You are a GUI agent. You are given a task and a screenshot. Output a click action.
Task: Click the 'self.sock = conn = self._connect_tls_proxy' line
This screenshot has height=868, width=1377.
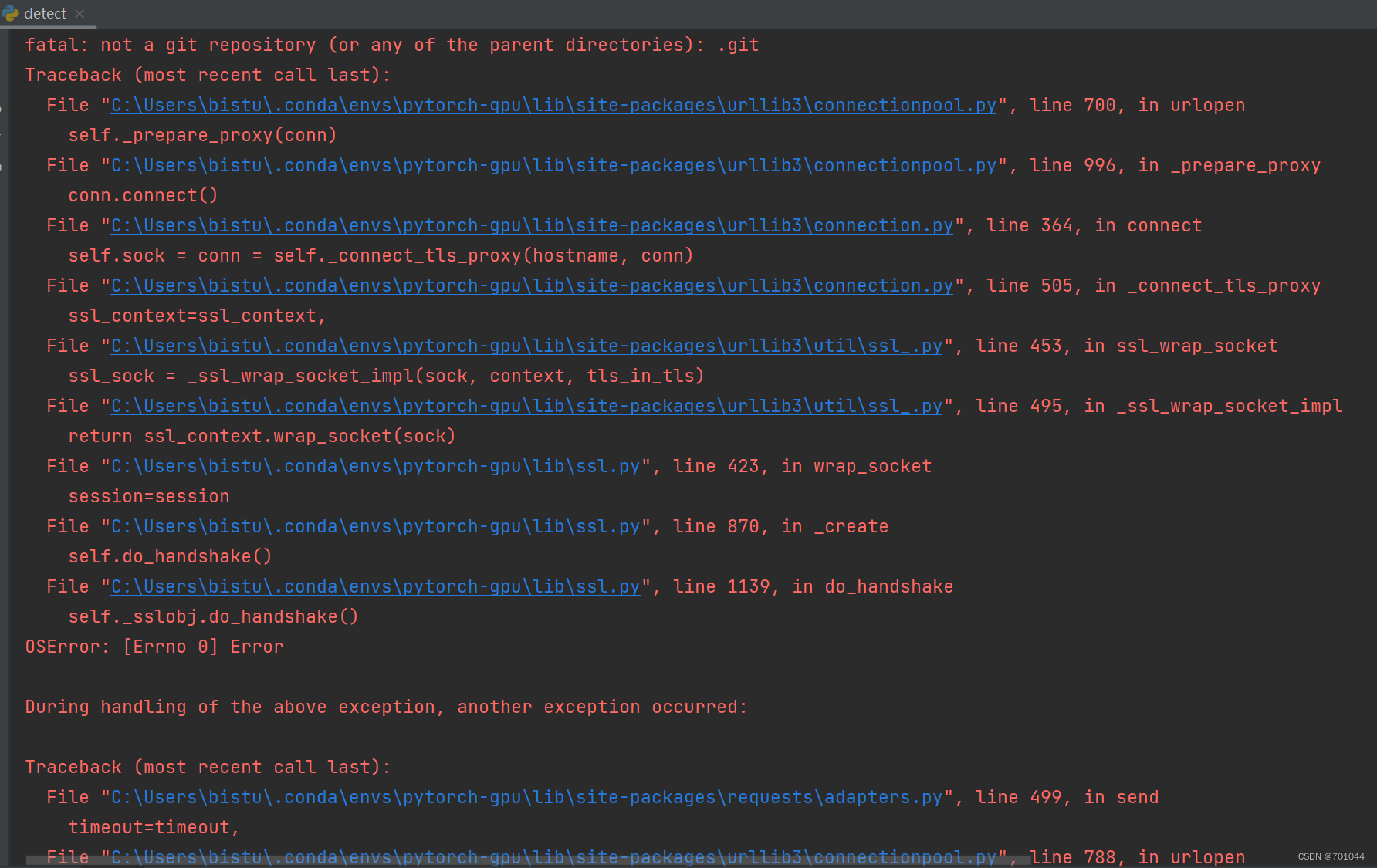(x=381, y=255)
